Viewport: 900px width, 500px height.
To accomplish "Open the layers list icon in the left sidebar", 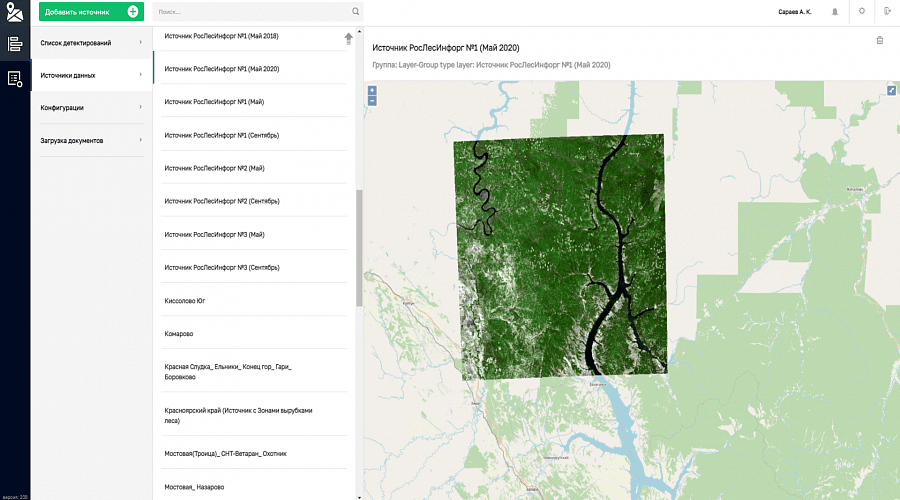I will pos(14,44).
